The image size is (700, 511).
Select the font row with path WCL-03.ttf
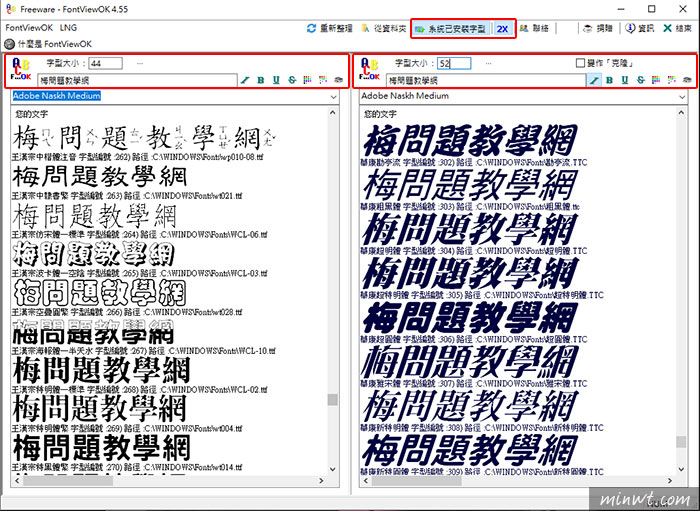tap(139, 259)
